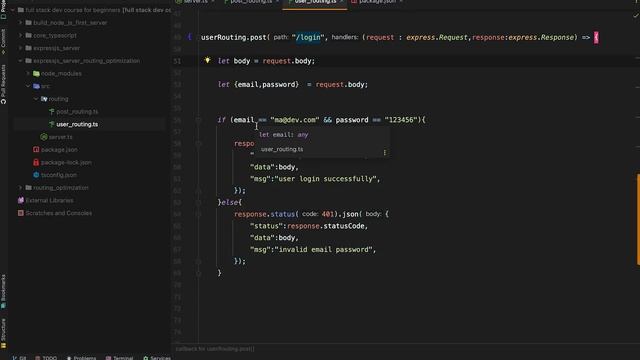
Task: Collapse the routing folder
Action: [36, 99]
